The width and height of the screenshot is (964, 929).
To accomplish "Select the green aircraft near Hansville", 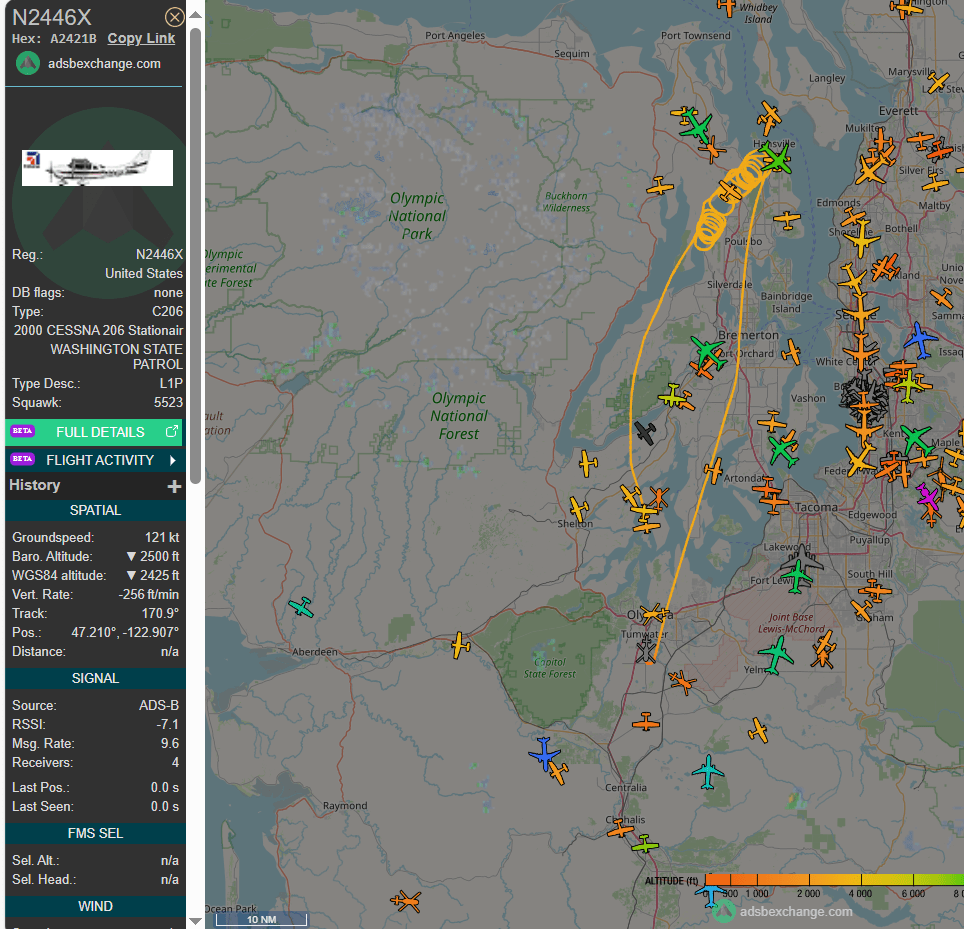I will (x=777, y=158).
